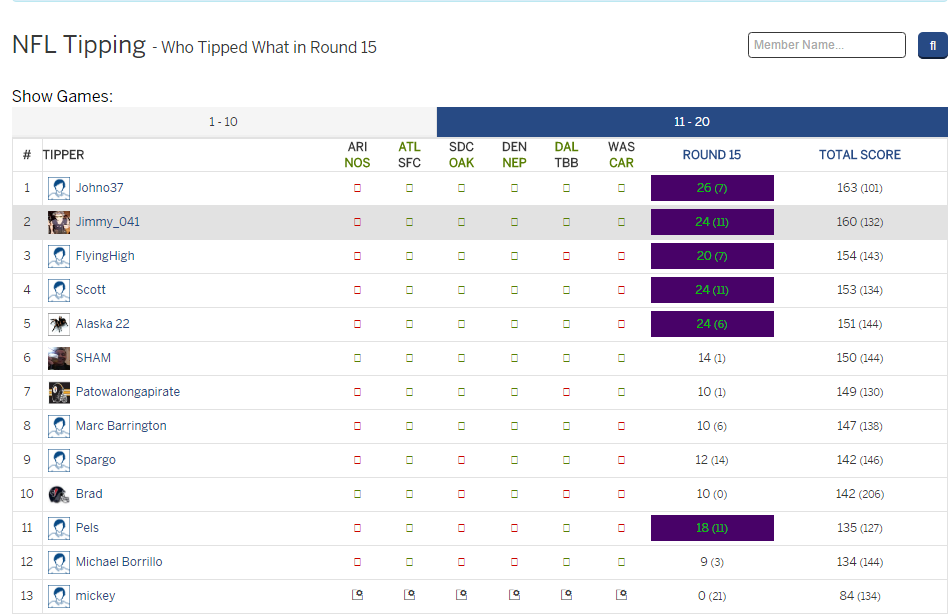
Task: Click Scott's tip box for DAL TBB
Action: (x=566, y=290)
